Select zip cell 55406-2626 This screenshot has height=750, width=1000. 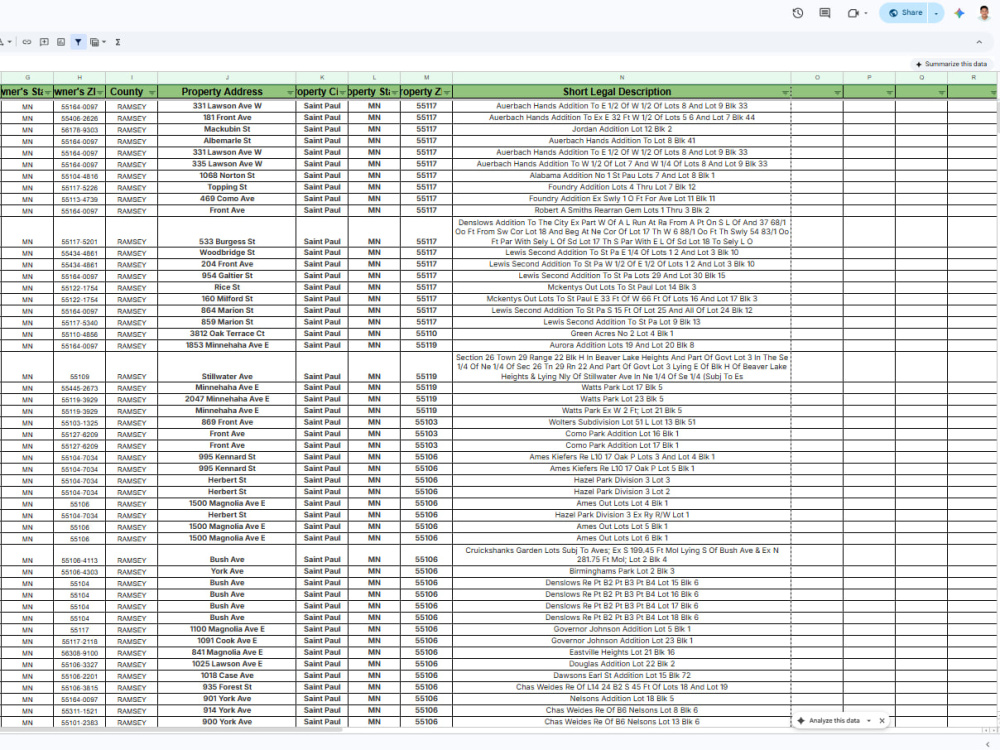(x=80, y=118)
